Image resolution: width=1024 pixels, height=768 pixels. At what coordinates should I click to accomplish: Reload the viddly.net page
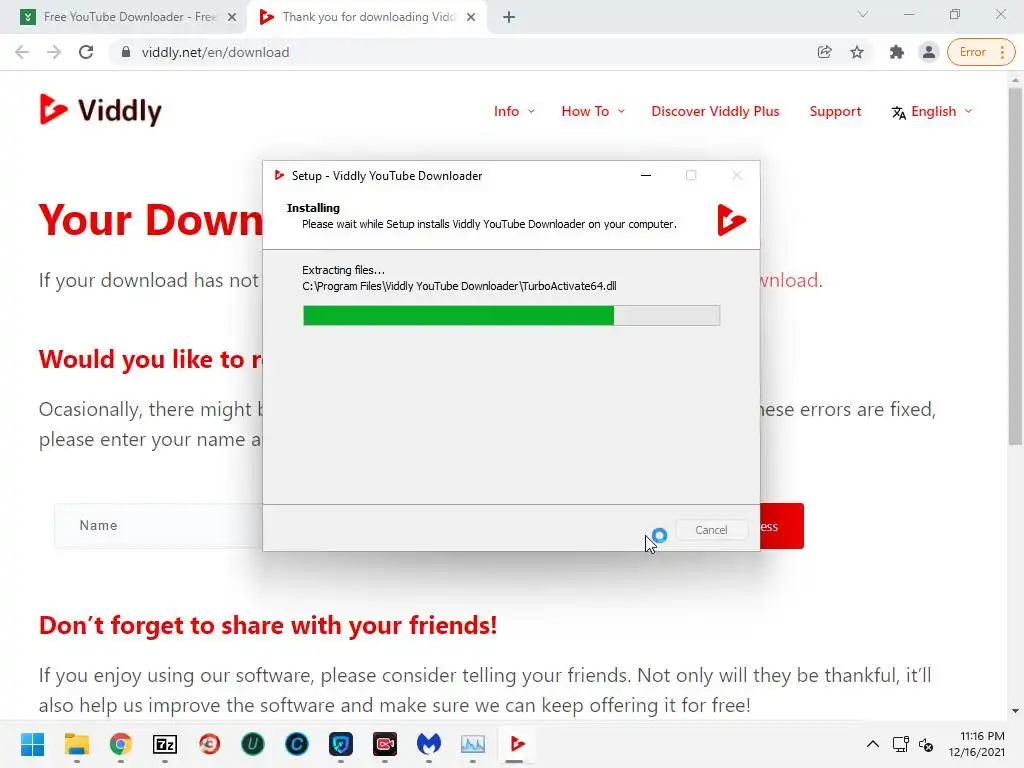point(86,52)
